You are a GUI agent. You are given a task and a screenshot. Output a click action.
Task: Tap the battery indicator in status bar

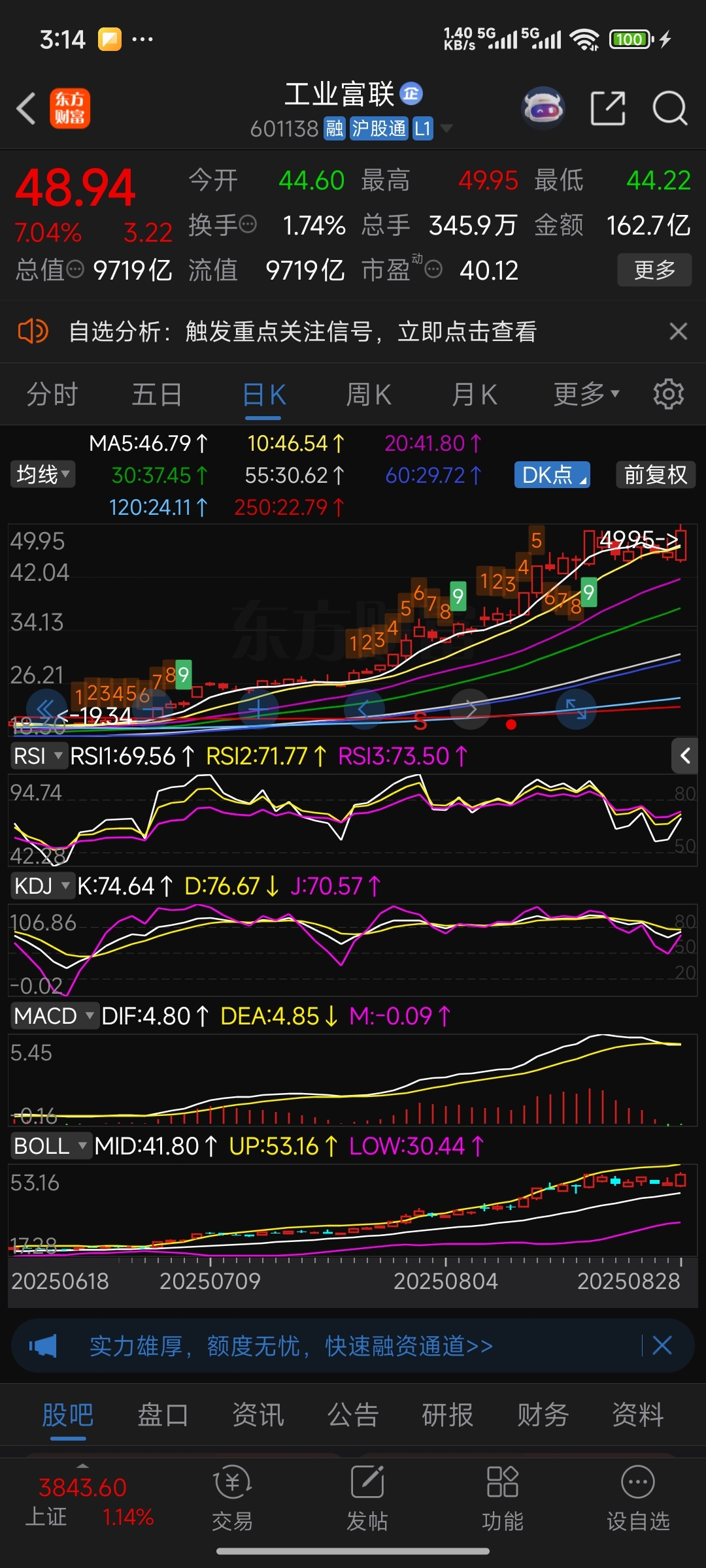(631, 39)
